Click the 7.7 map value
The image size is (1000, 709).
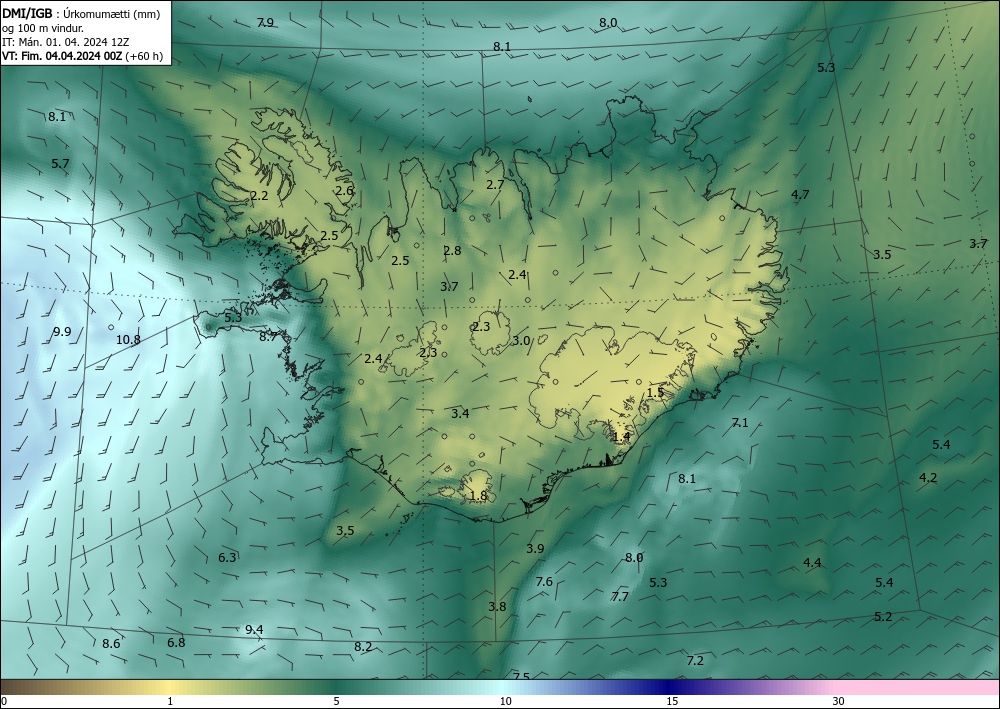tap(620, 597)
